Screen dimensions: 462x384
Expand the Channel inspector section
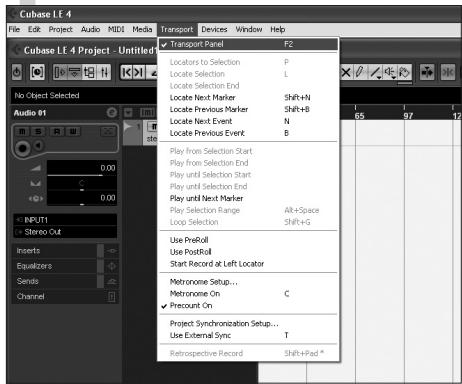pos(55,297)
